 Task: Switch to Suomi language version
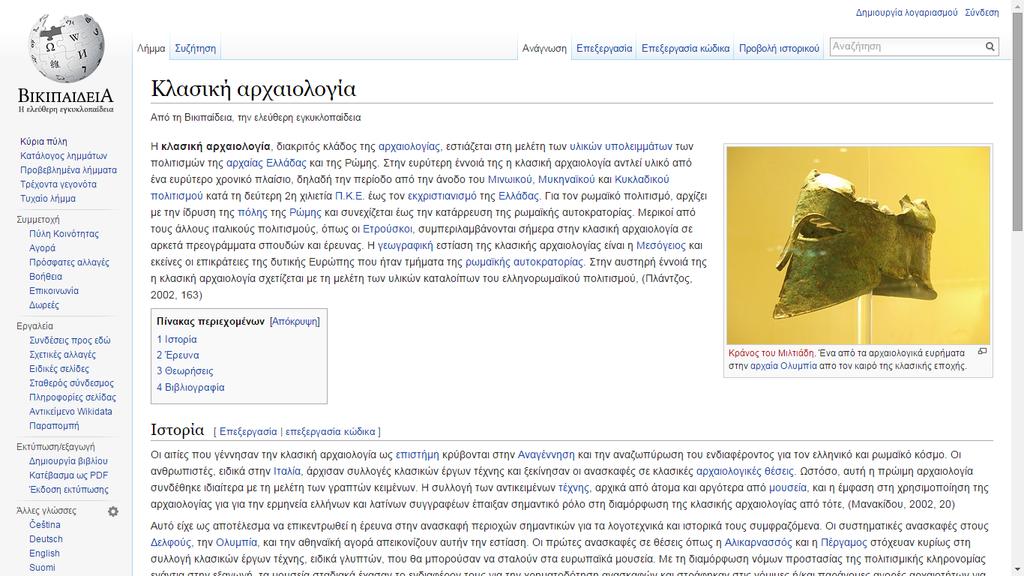42,568
